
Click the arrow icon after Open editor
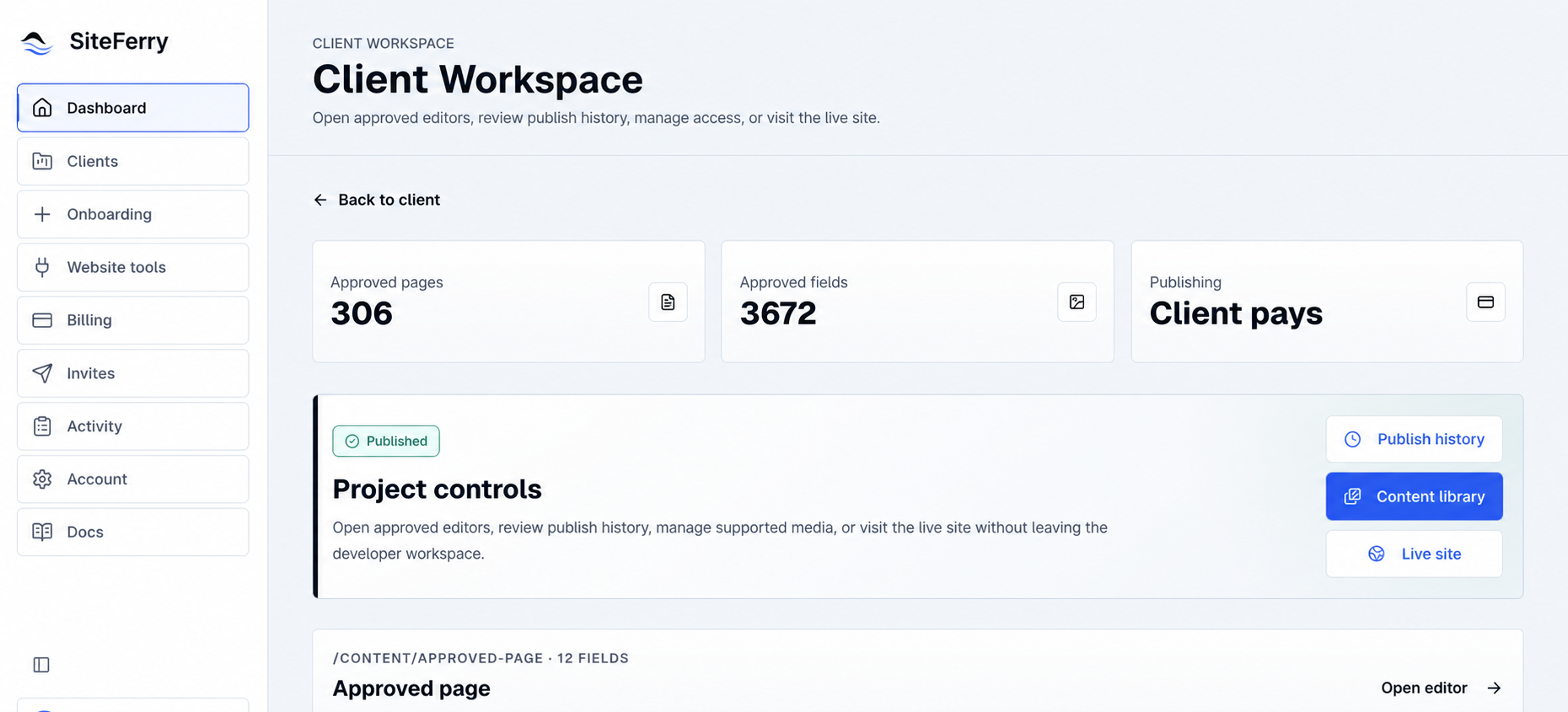(x=1494, y=688)
